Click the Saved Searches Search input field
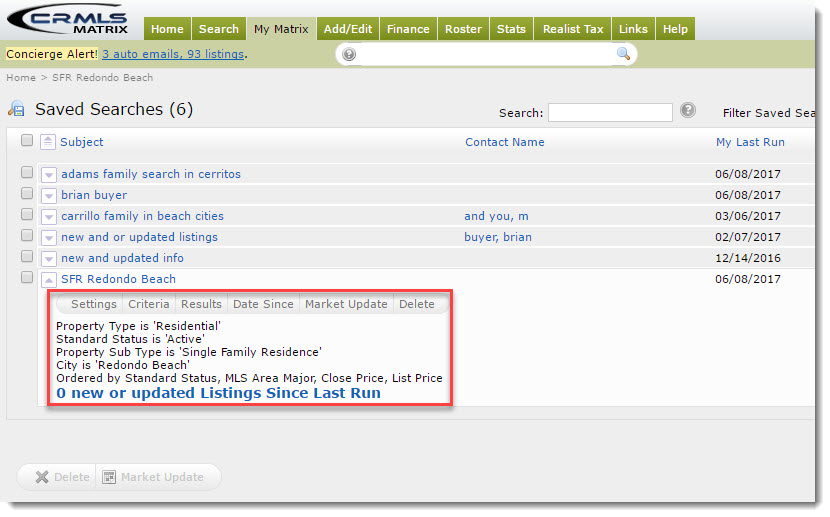The image size is (830, 517). [x=610, y=112]
